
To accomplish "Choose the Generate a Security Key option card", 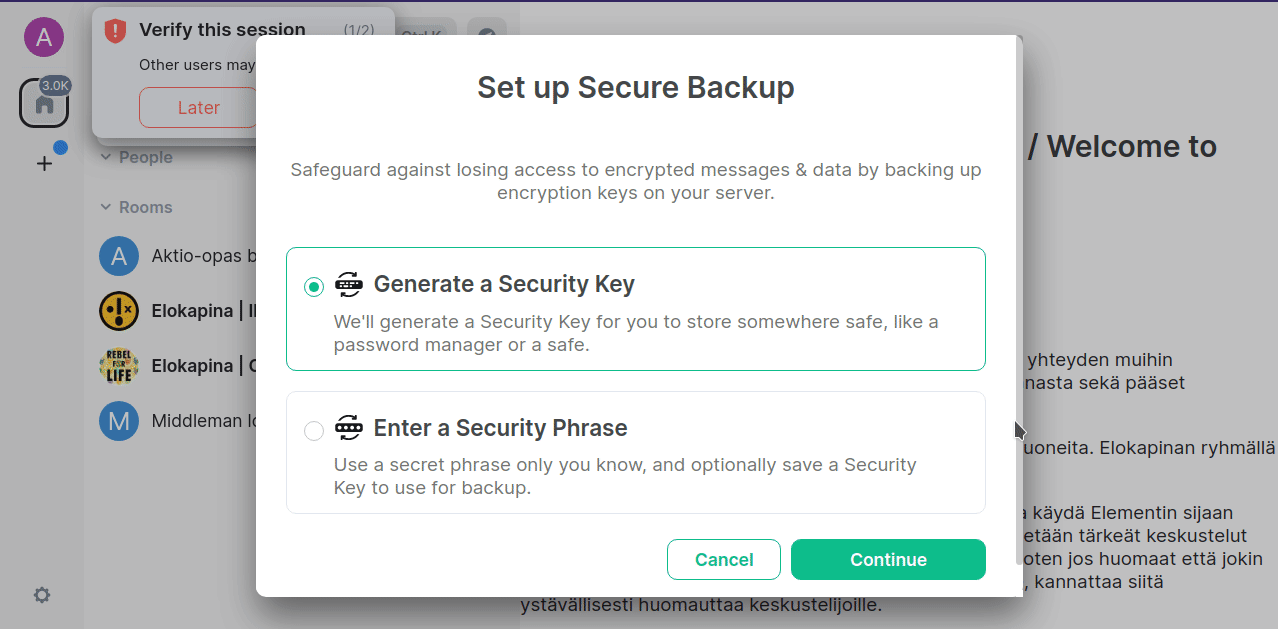I will (x=636, y=309).
